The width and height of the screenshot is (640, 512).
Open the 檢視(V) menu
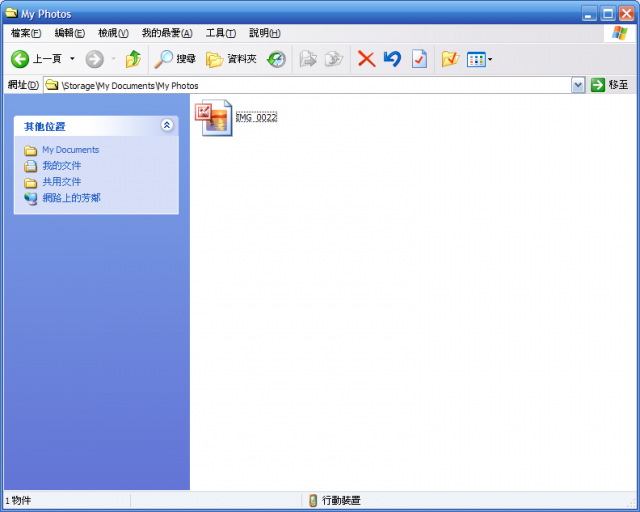[x=113, y=33]
